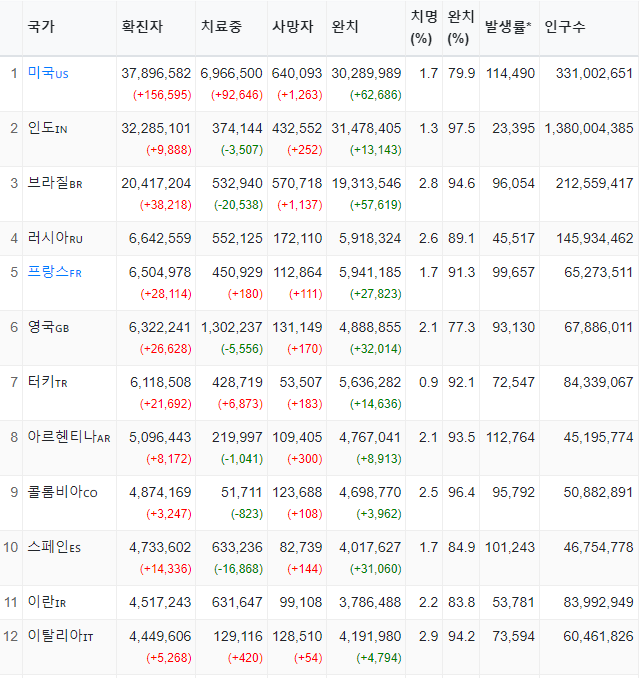Click UK active cases 1,302,237
Viewport: 640px width, 678px height.
point(232,327)
